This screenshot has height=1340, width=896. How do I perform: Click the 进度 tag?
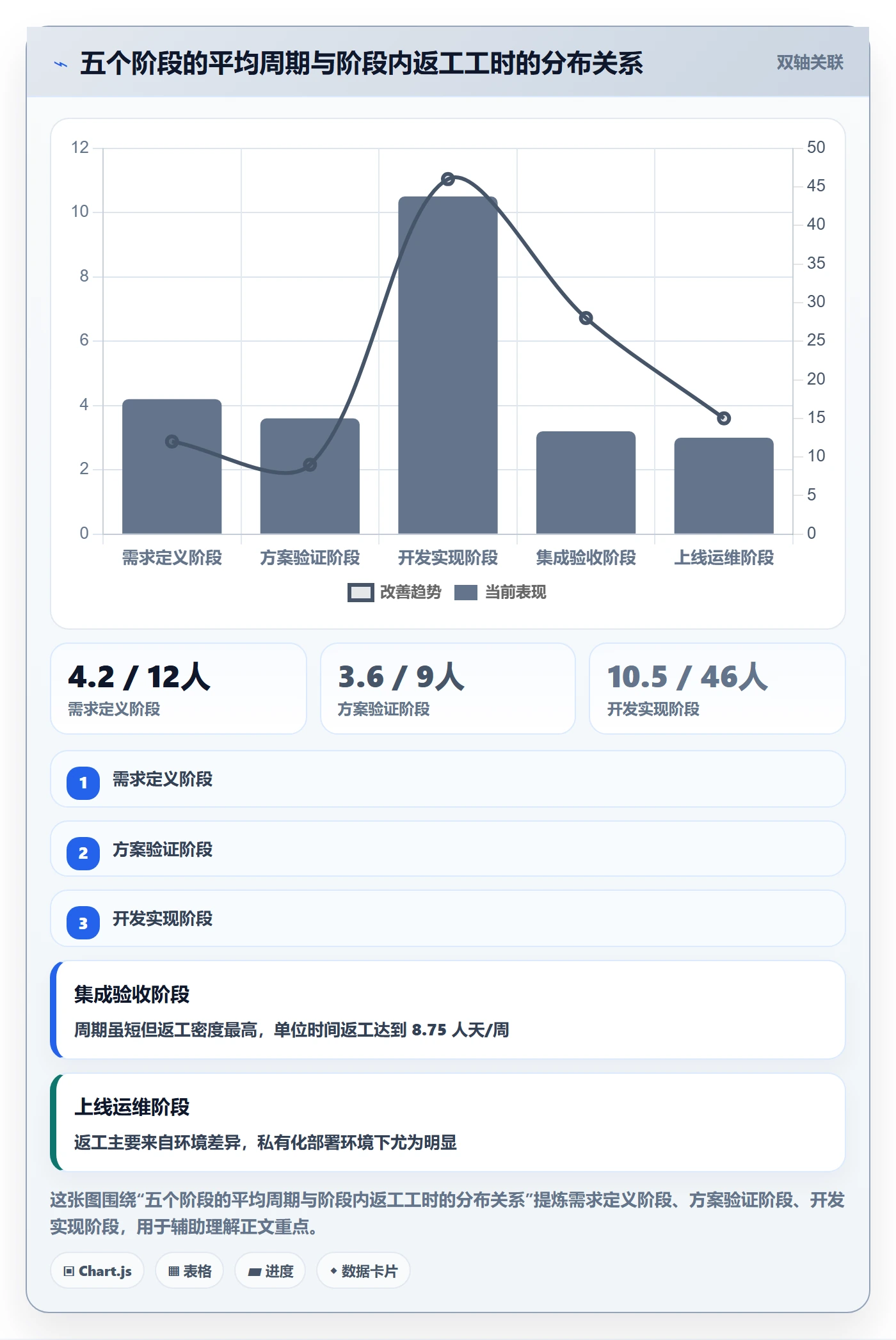pos(270,1271)
